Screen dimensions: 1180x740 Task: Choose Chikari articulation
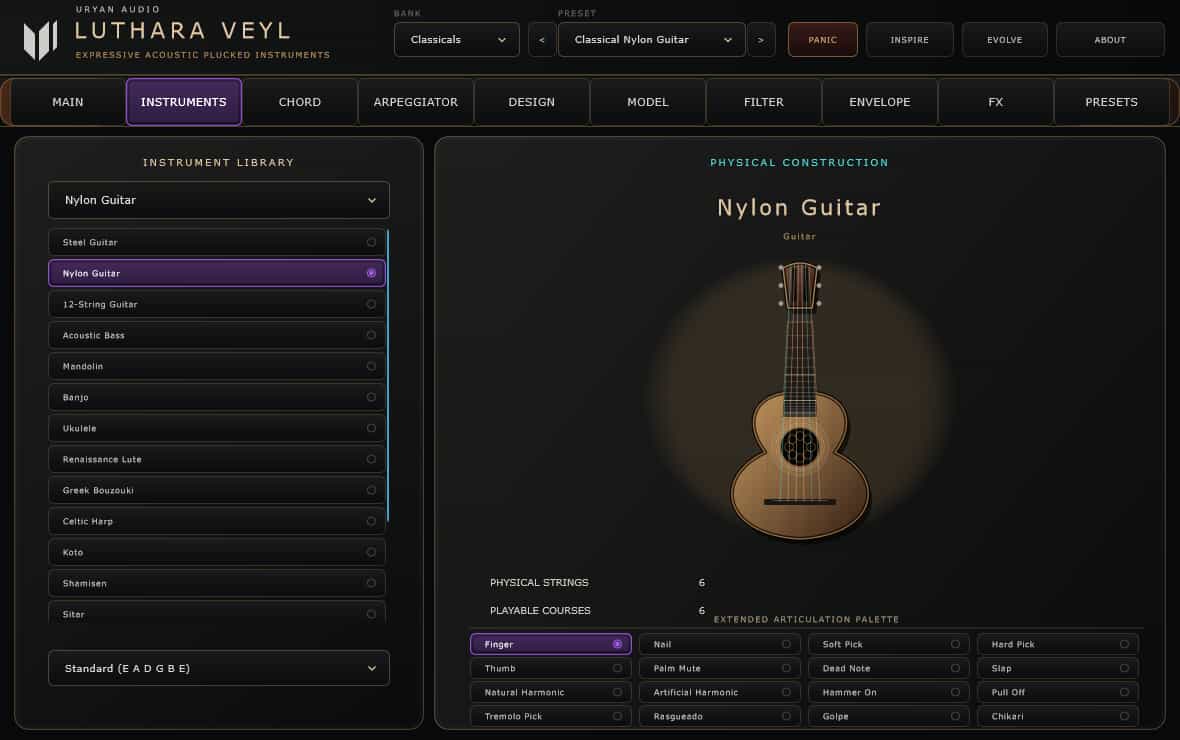(1058, 717)
